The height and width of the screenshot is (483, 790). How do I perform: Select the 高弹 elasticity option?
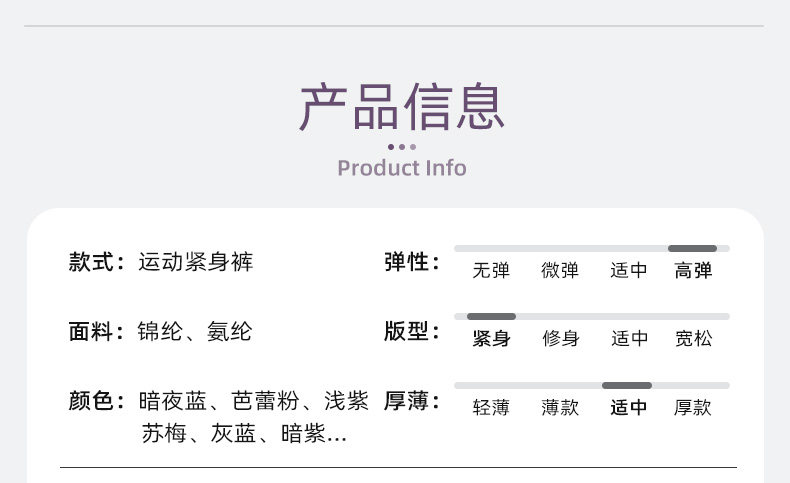point(693,270)
